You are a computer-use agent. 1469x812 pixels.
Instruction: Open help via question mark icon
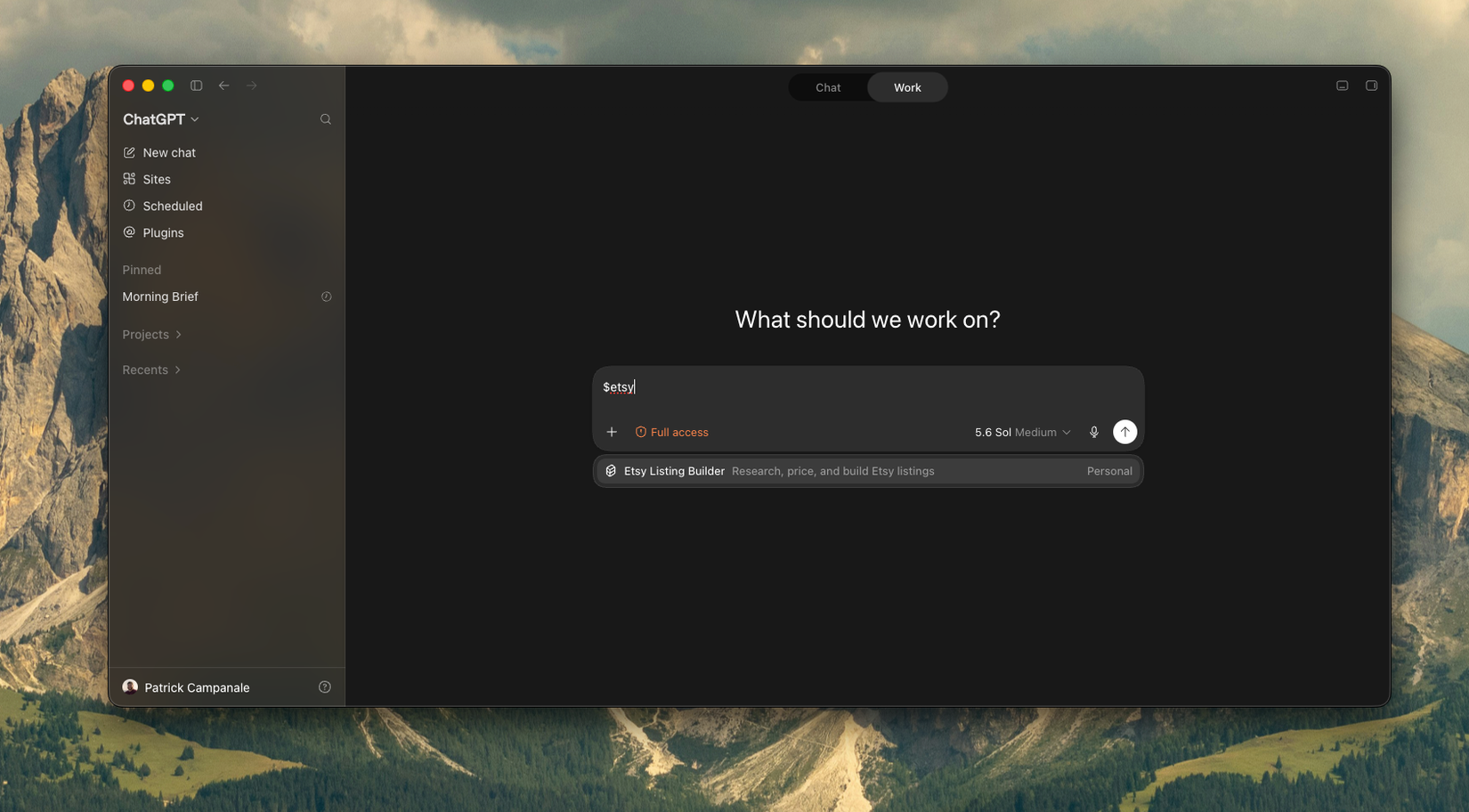325,687
